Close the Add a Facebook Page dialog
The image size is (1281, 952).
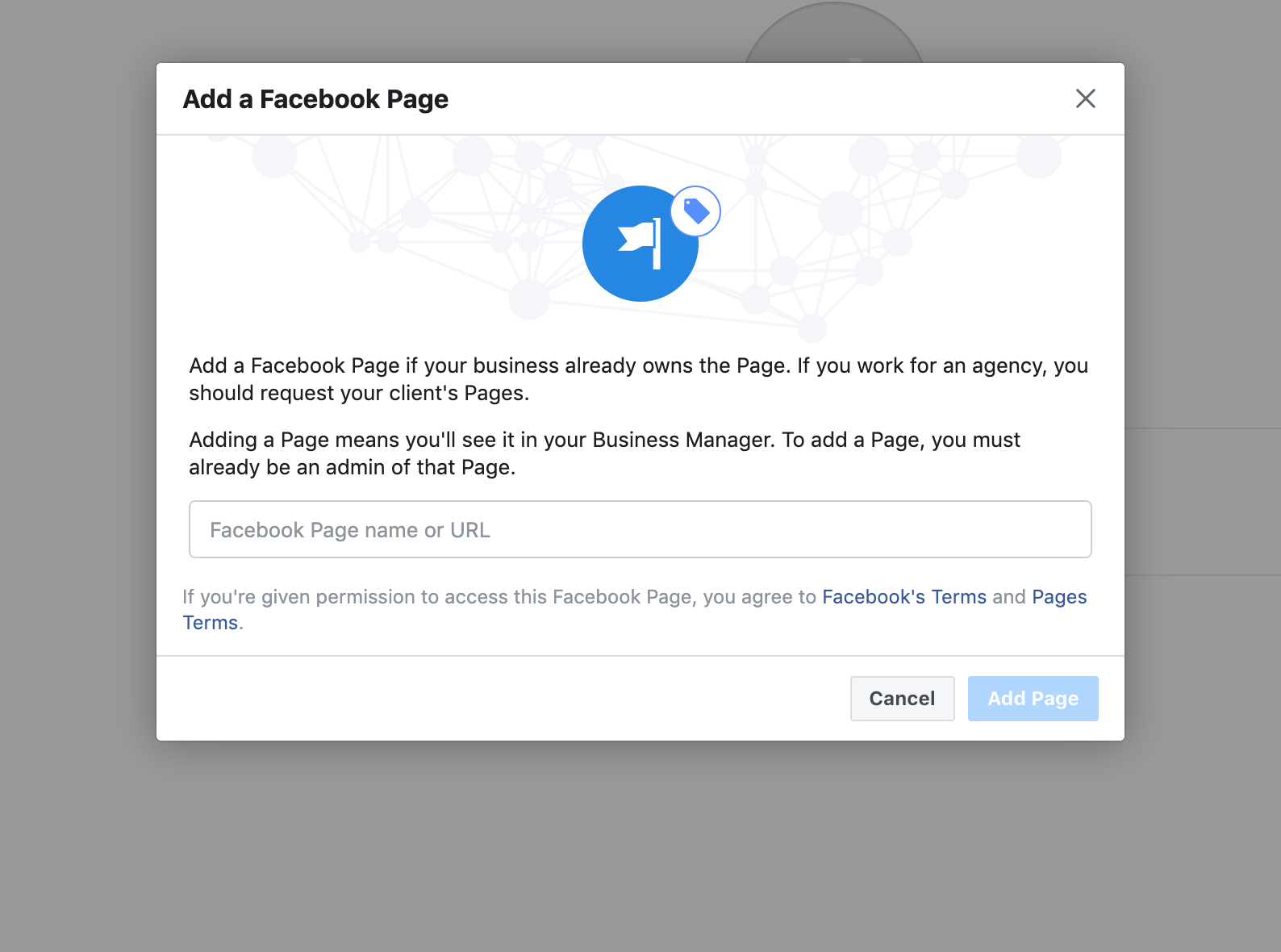point(1086,98)
